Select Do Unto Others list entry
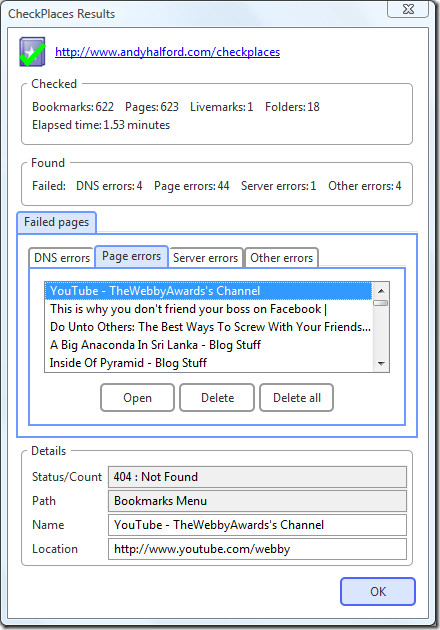The image size is (440, 630). 209,327
